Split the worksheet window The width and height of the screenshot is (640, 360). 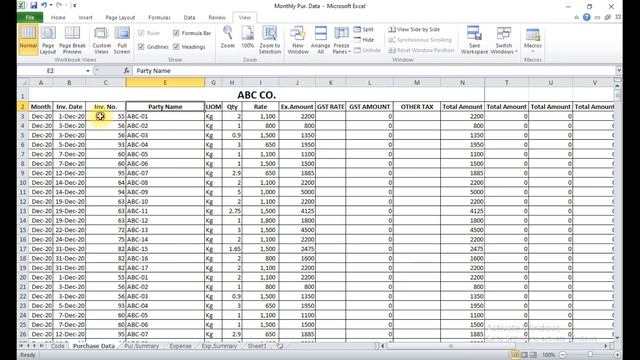pyautogui.click(x=364, y=29)
